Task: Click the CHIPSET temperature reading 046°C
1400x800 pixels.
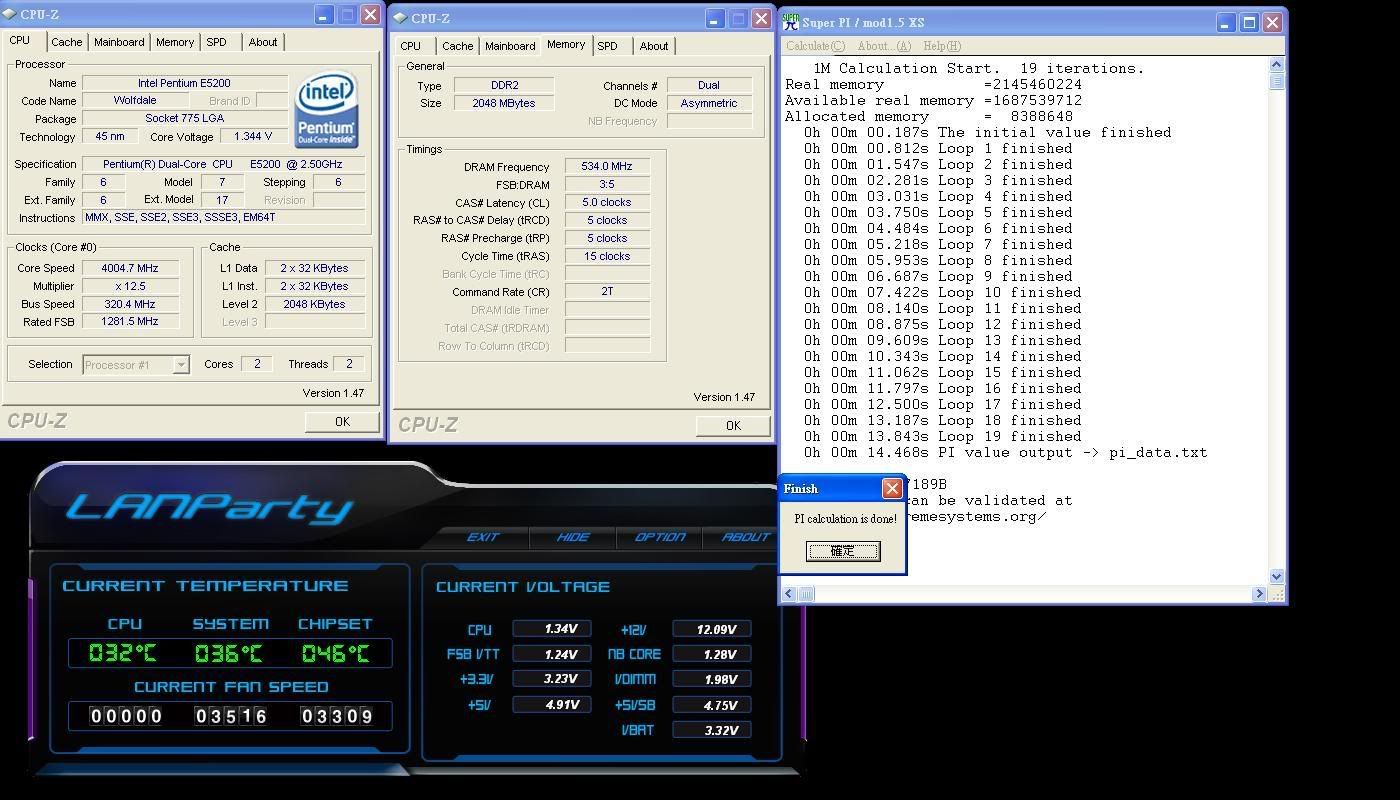Action: (336, 654)
